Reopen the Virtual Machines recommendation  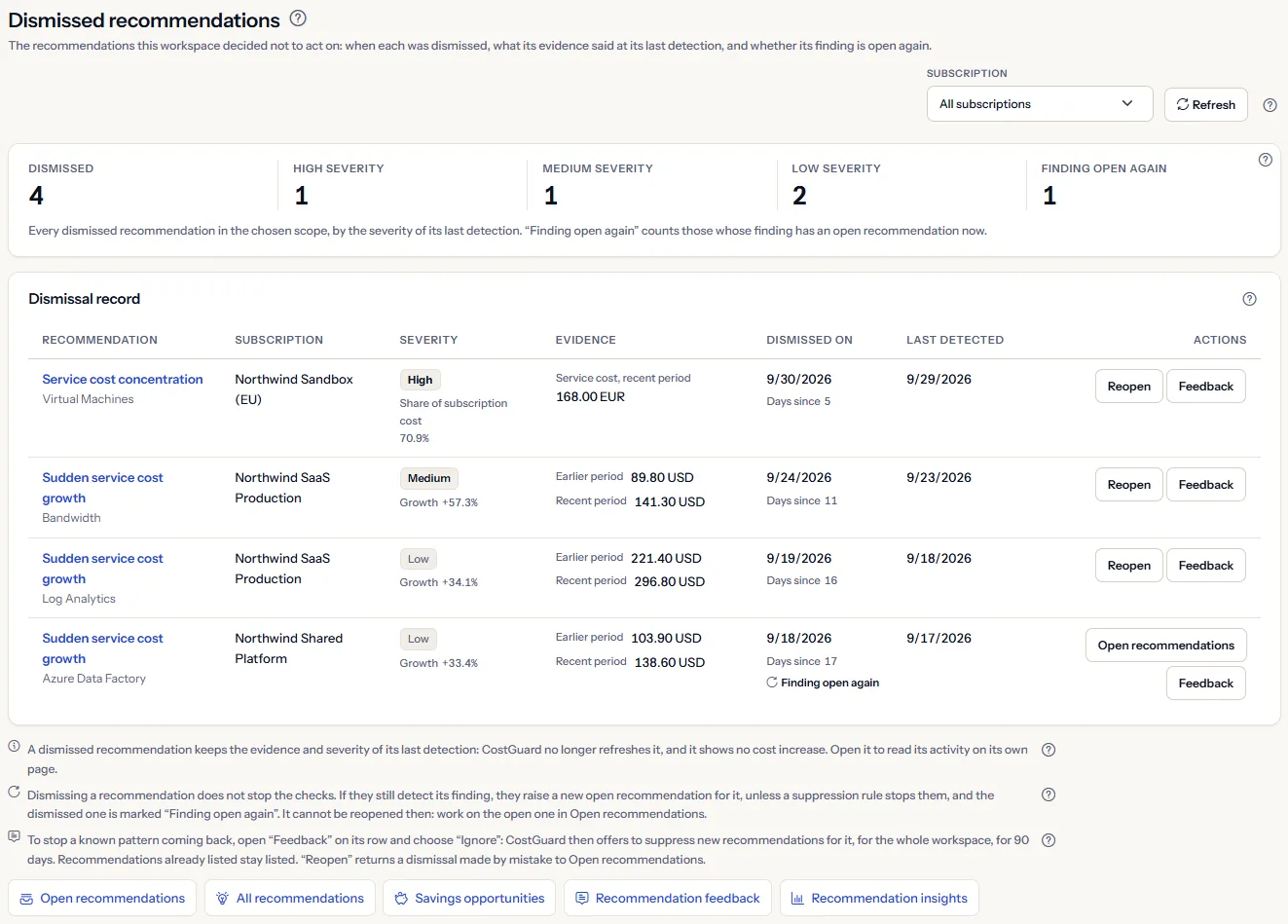pyautogui.click(x=1128, y=387)
